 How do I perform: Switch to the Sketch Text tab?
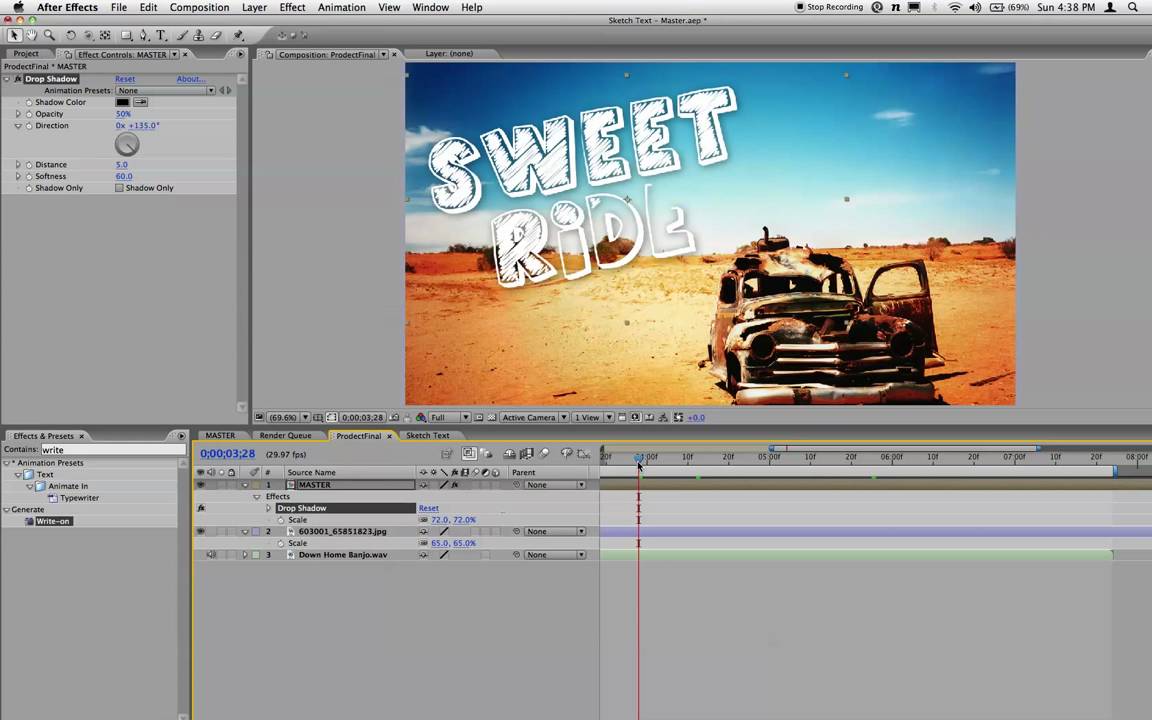pos(428,436)
